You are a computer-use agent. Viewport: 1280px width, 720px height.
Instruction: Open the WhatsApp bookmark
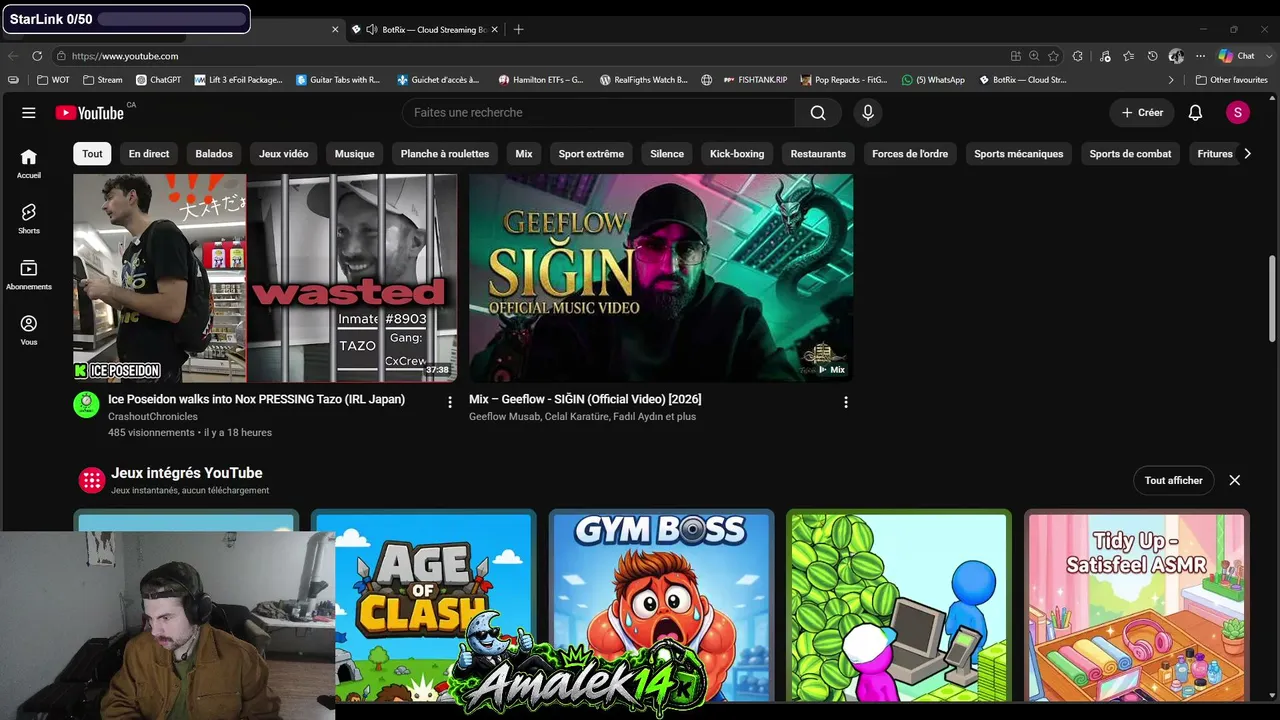933,80
